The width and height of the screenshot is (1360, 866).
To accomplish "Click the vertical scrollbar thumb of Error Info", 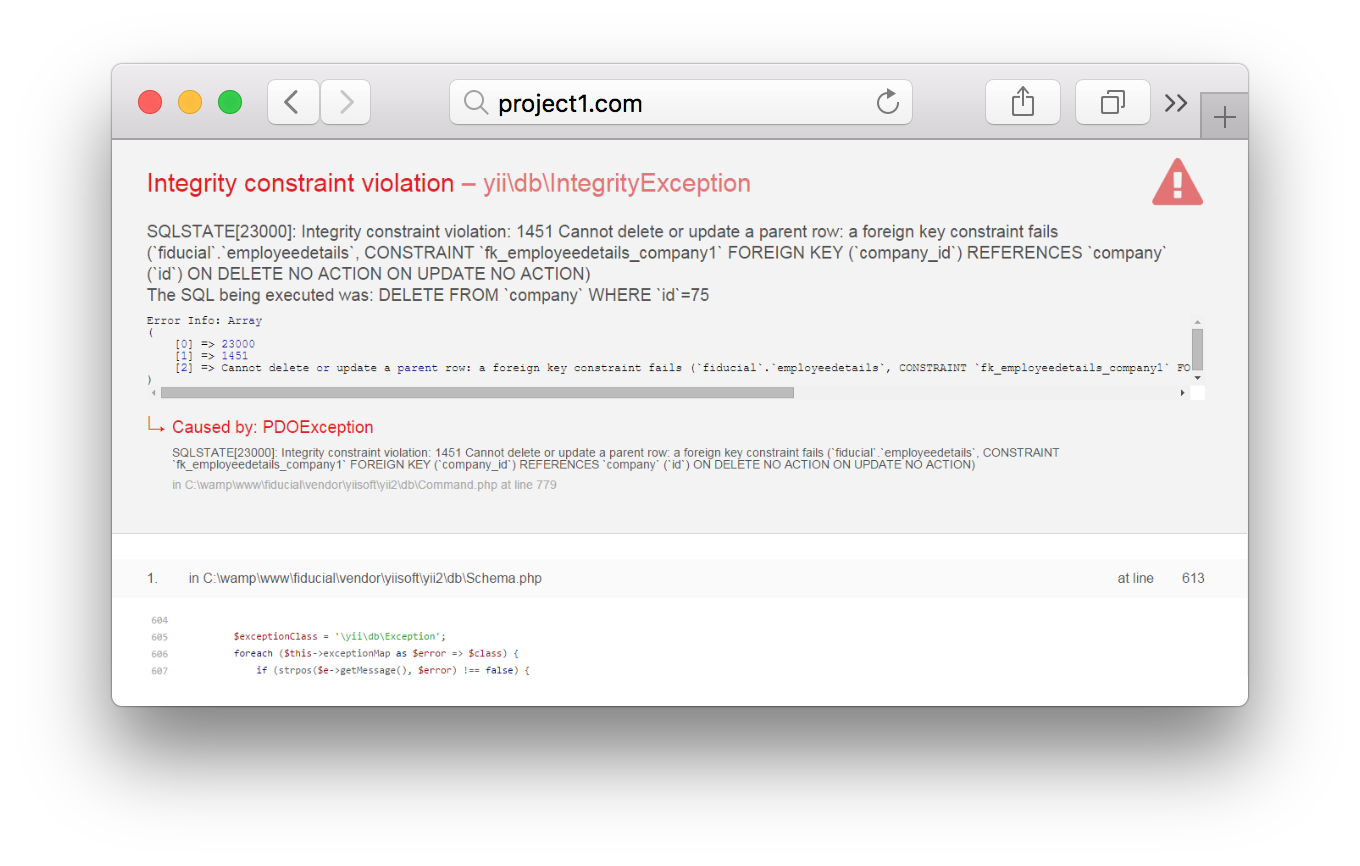I will point(1197,350).
